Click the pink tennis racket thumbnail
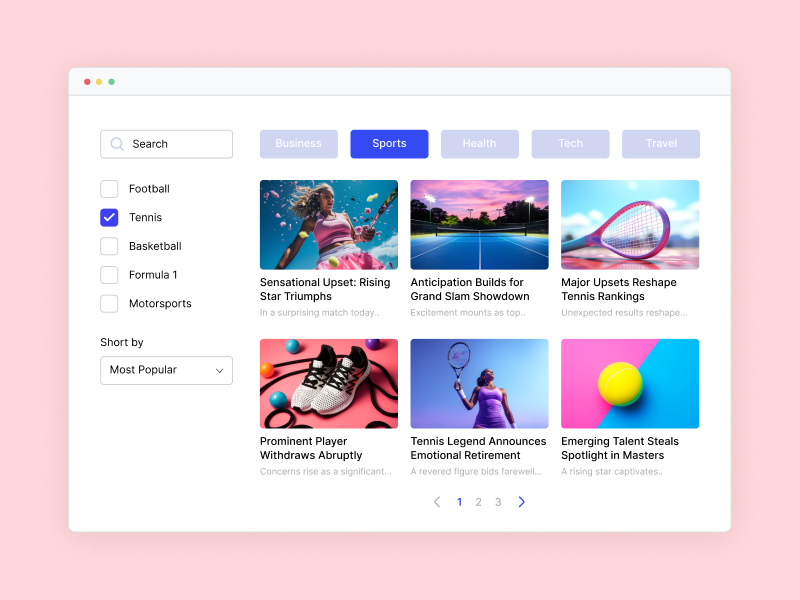The height and width of the screenshot is (600, 800). coord(630,224)
